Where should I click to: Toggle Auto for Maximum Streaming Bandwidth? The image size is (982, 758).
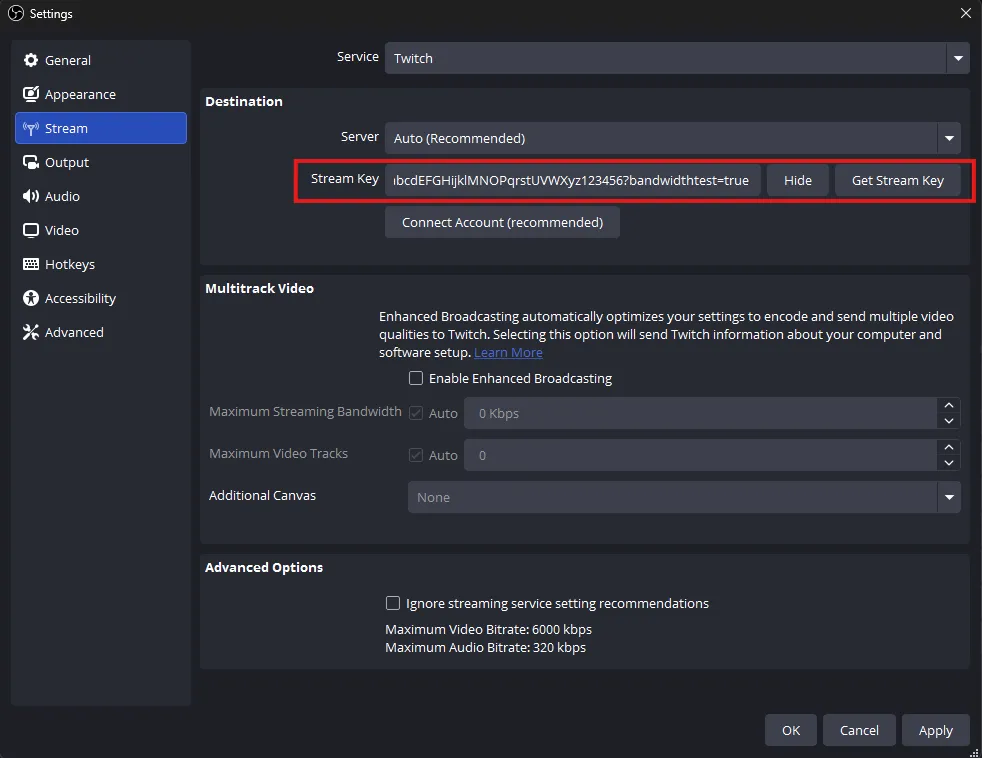416,413
